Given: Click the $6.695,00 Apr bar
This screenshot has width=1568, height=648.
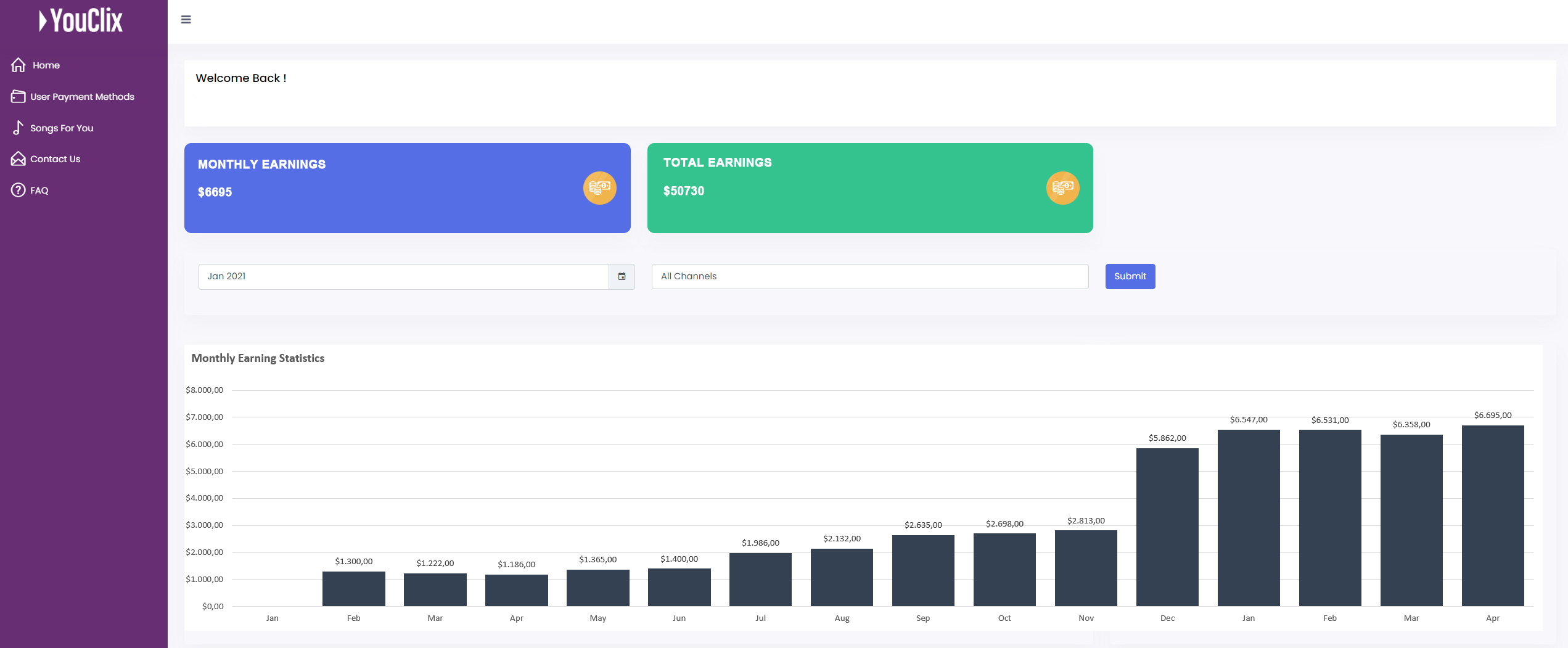Looking at the screenshot, I should 1493,516.
